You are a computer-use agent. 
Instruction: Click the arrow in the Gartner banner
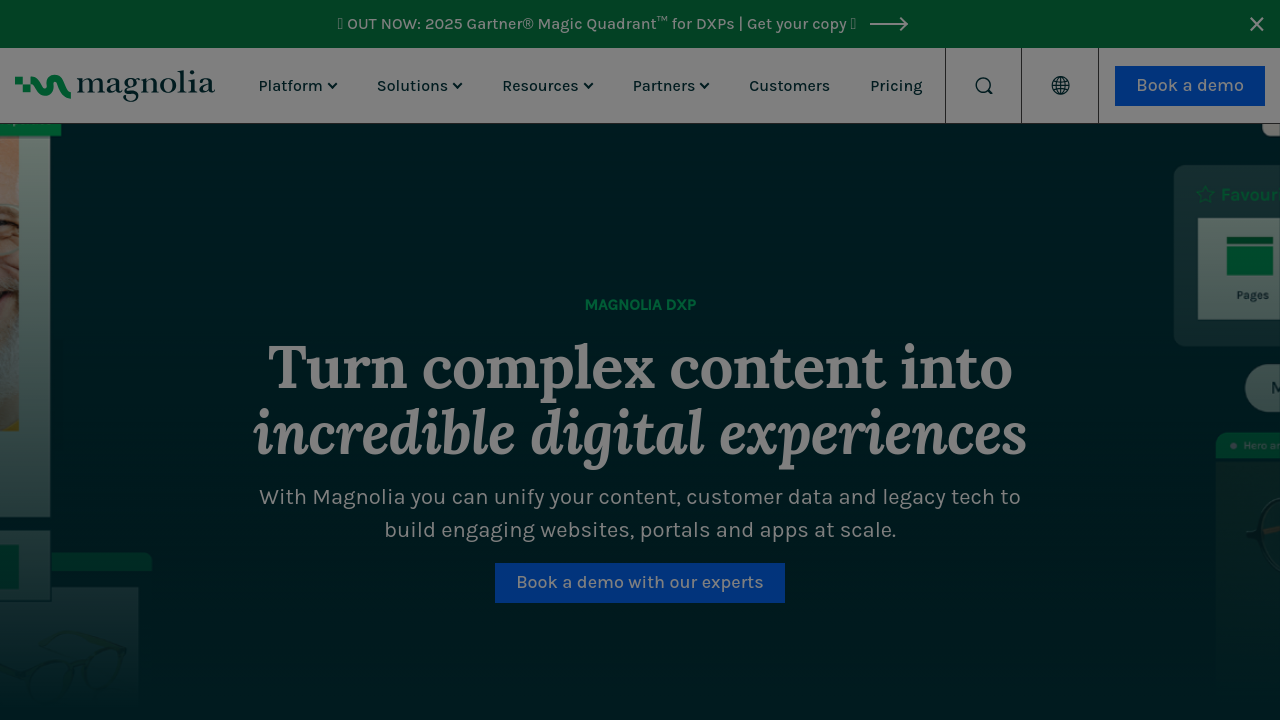click(888, 24)
